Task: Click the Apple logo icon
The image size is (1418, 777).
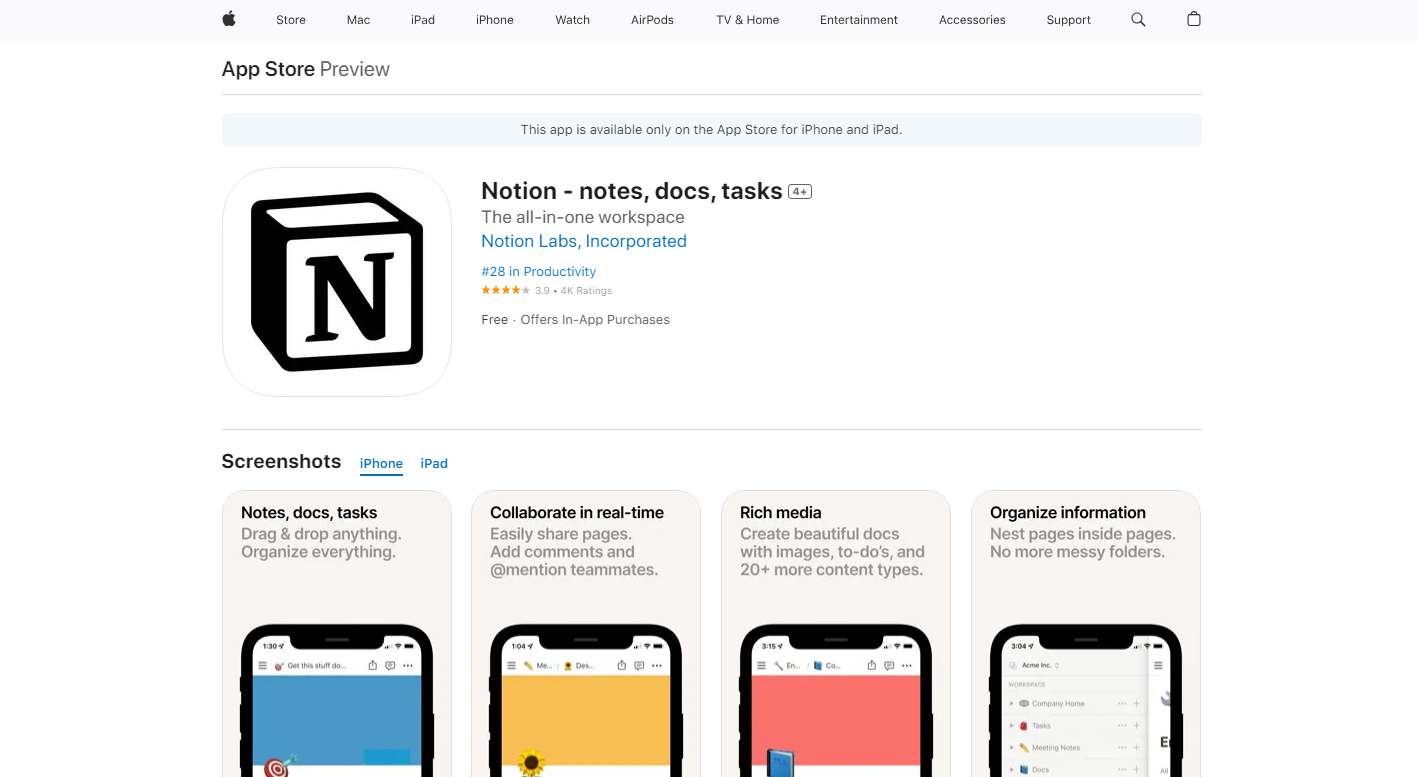Action: click(x=229, y=19)
